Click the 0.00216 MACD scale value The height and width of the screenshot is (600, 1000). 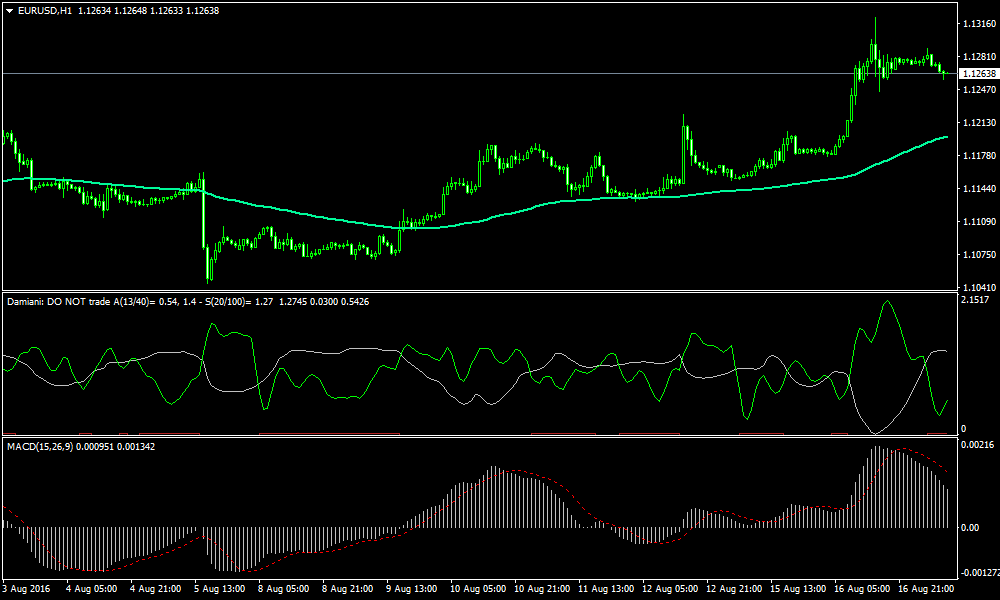(x=975, y=444)
